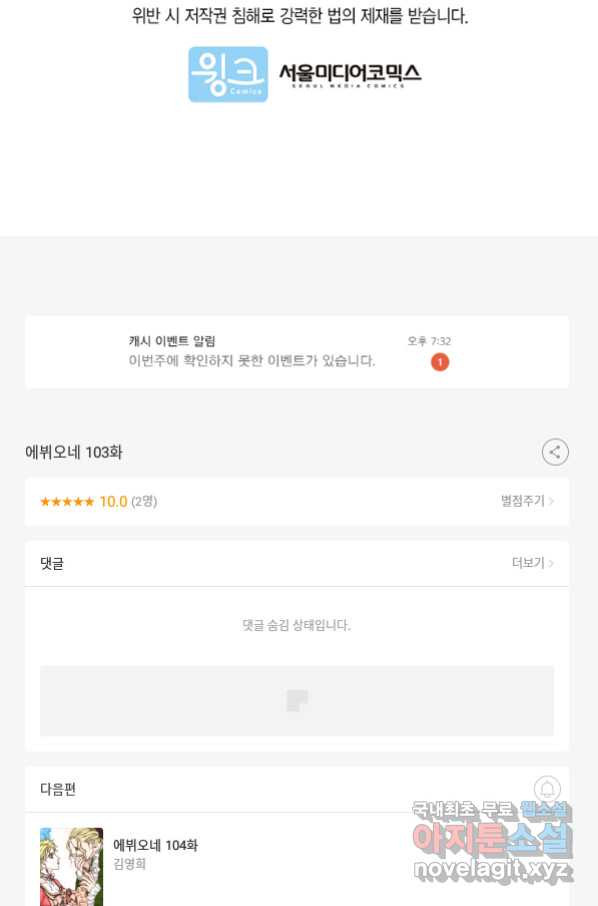Viewport: 598px width, 906px height.
Task: Open the next episode titled 에뷔오네 104화
Action: tap(155, 845)
